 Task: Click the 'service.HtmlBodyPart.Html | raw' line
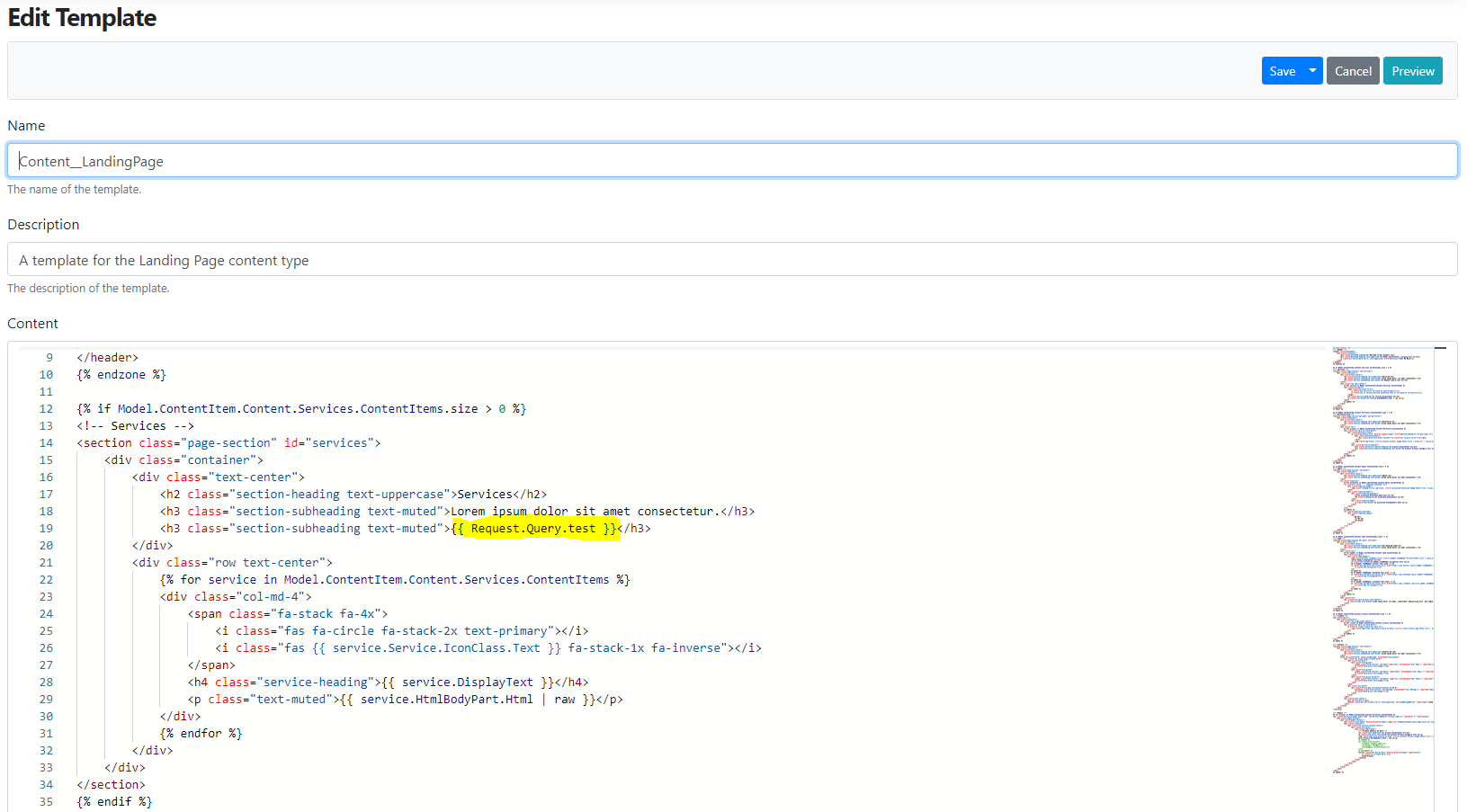pyautogui.click(x=406, y=700)
